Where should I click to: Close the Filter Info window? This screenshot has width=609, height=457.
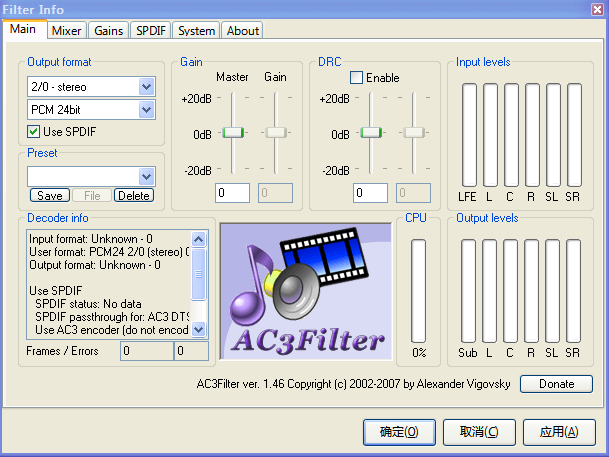pos(597,9)
